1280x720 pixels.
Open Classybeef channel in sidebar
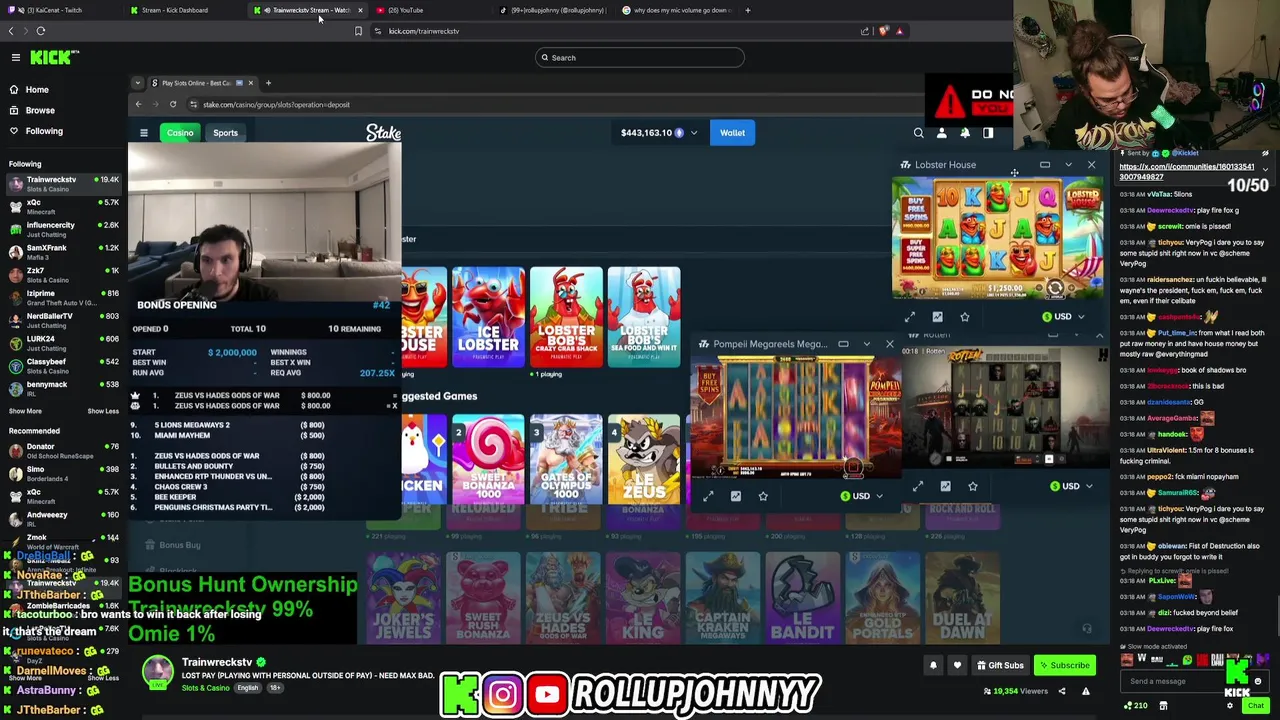coord(62,366)
